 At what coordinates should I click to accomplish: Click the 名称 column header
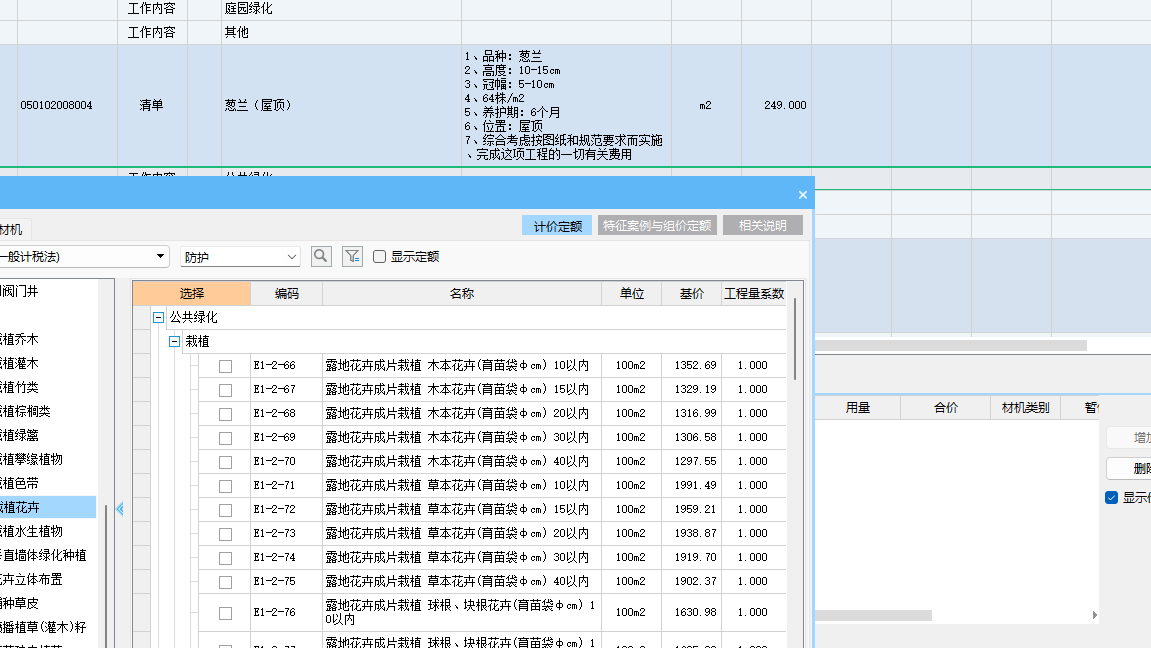pyautogui.click(x=462, y=294)
